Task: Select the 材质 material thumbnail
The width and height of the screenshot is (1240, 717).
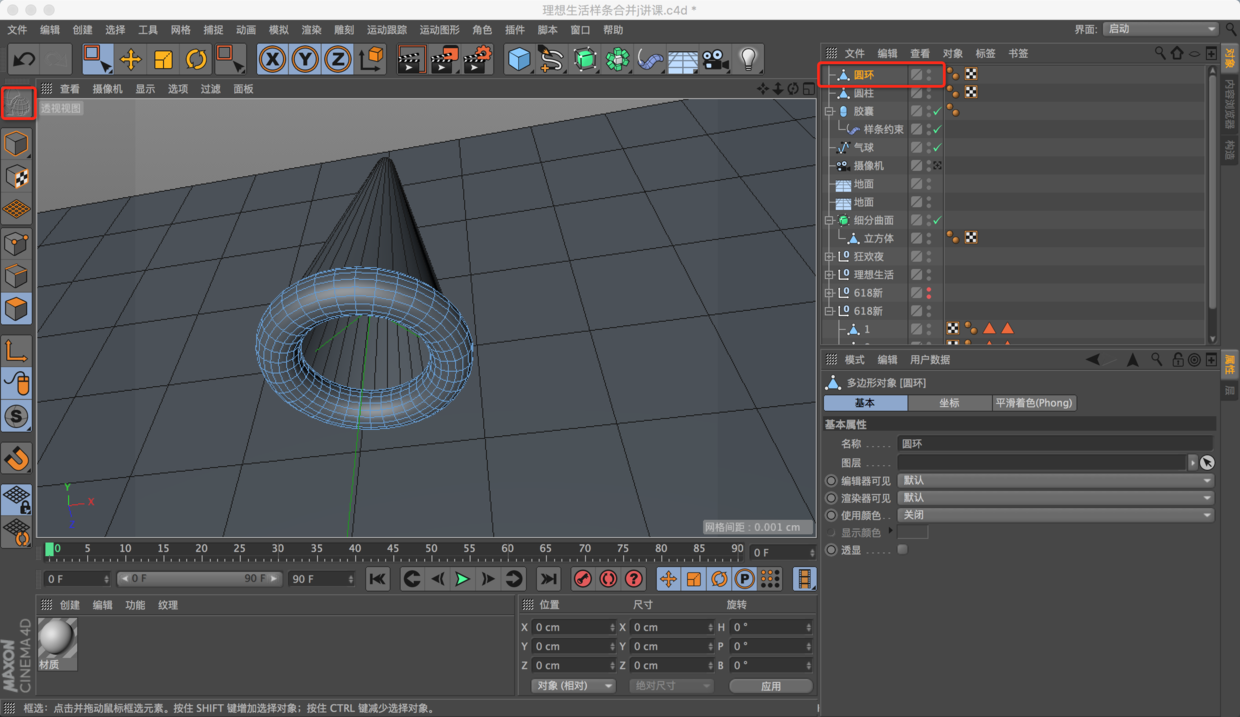Action: click(x=57, y=643)
